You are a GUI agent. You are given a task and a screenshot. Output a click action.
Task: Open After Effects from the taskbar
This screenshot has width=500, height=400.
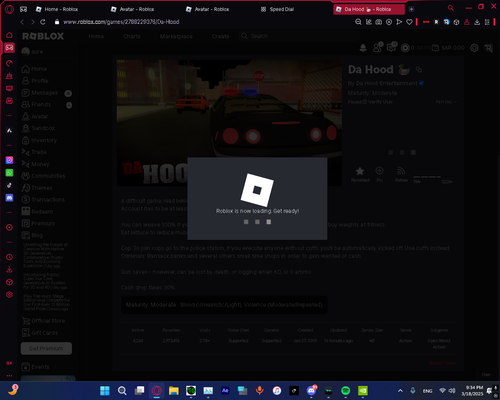click(225, 390)
